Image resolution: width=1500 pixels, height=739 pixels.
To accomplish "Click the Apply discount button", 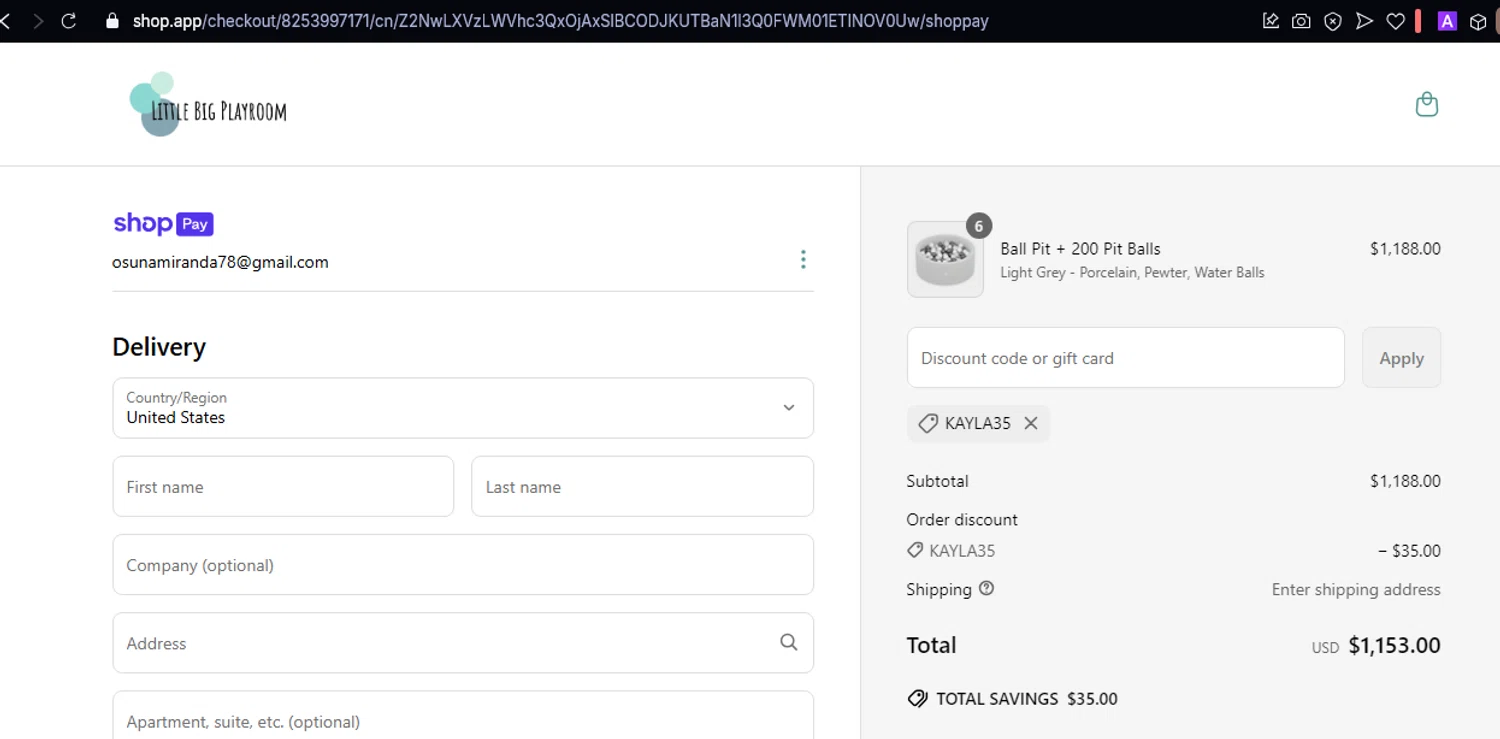I will (x=1401, y=358).
